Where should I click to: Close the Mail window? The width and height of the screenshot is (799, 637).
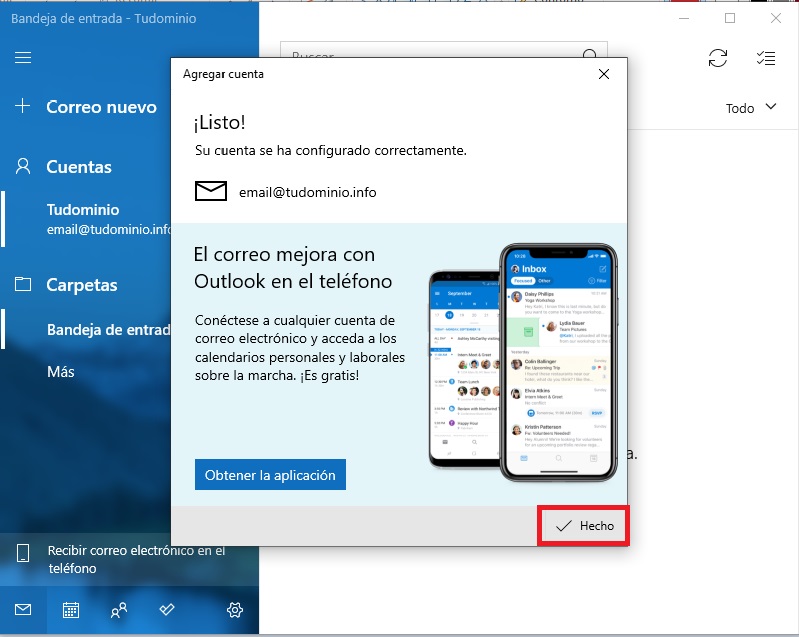tap(776, 18)
